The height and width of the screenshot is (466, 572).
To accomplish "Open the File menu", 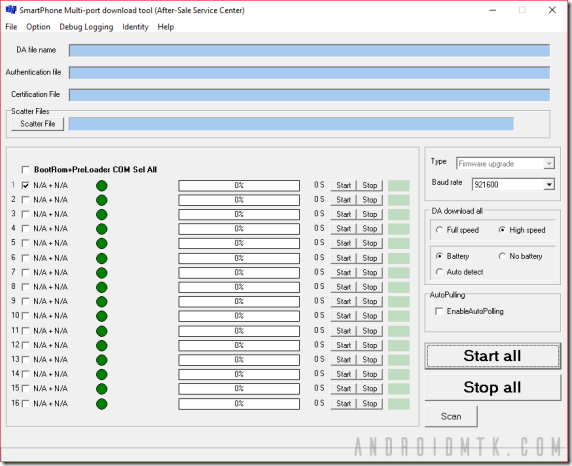I will tap(11, 27).
